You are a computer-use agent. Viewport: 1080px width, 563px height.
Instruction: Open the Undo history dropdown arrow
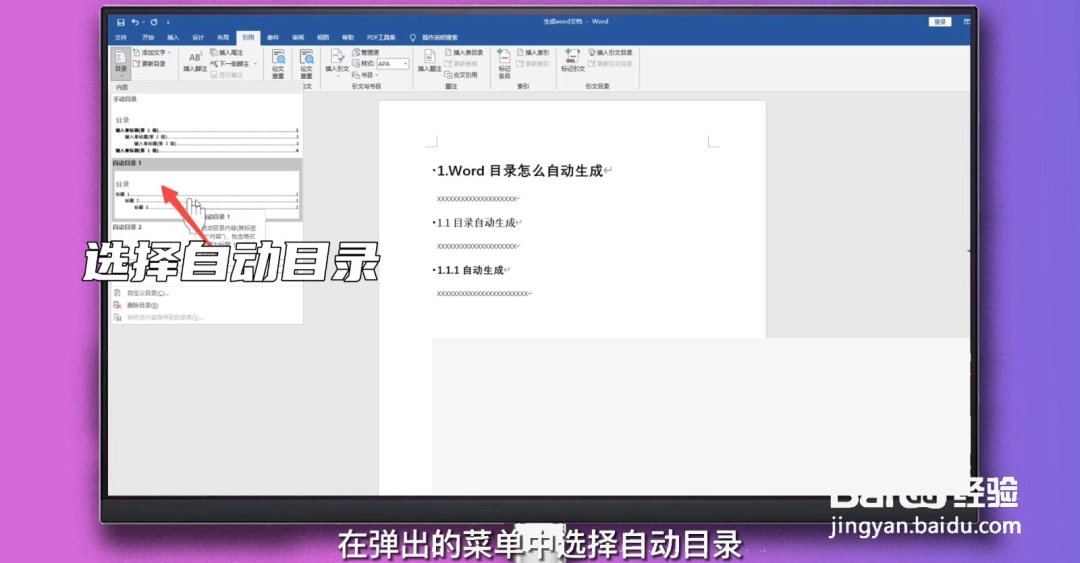(x=143, y=22)
